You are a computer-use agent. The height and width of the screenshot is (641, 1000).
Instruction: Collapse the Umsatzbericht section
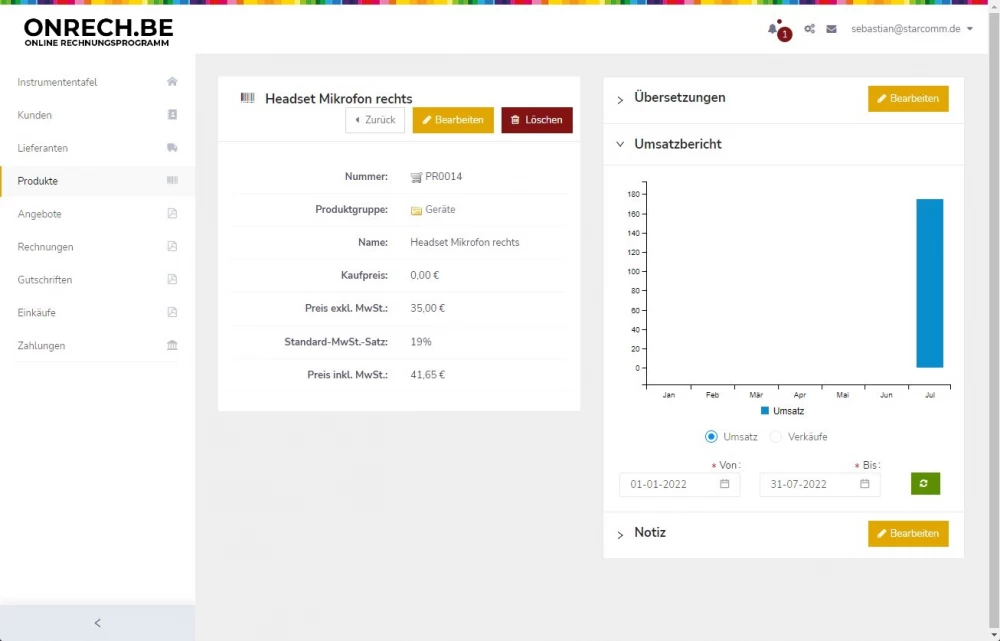coord(620,144)
